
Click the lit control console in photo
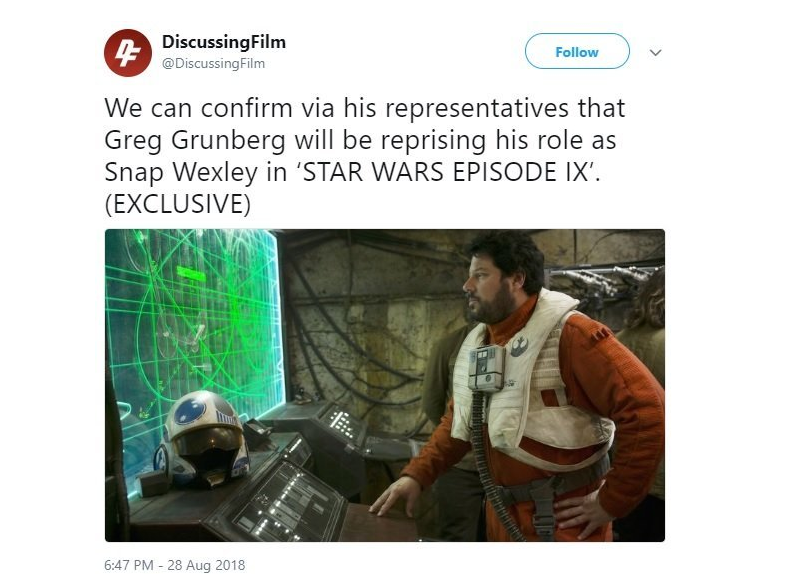[284, 502]
